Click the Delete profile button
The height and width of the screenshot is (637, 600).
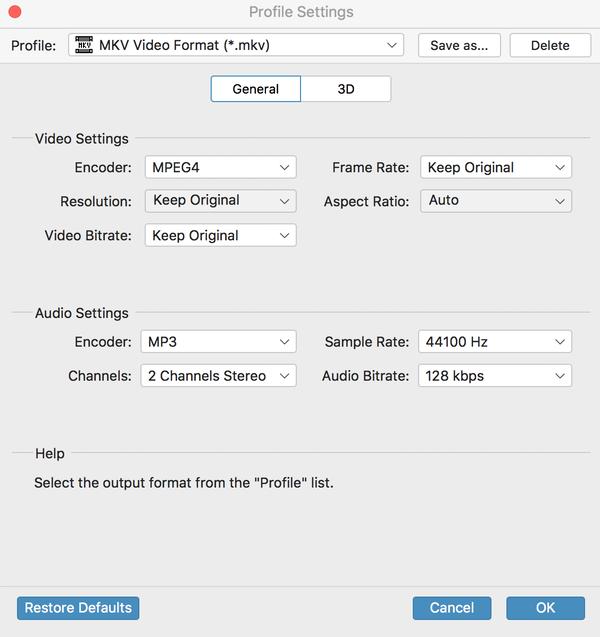(550, 45)
